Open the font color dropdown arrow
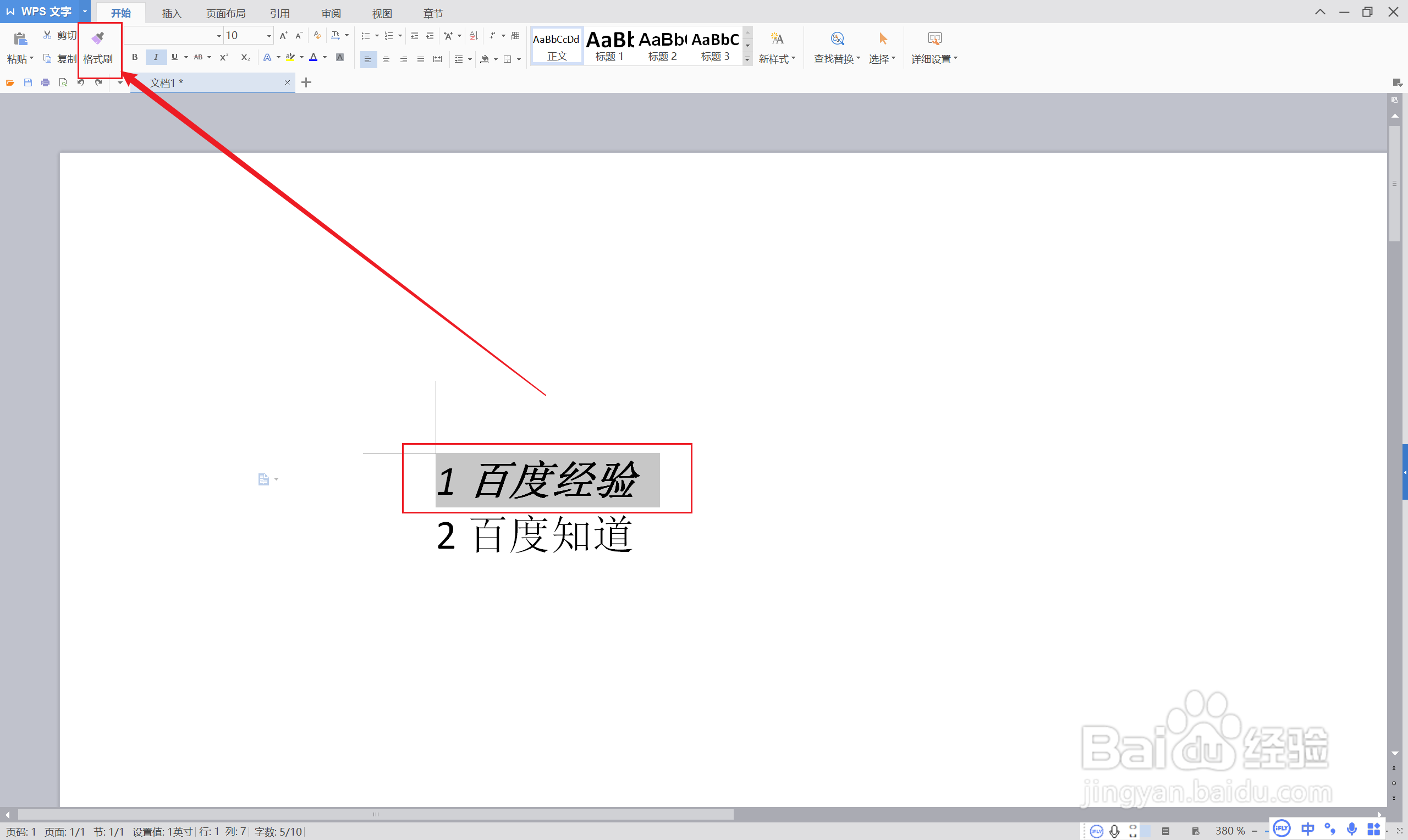The width and height of the screenshot is (1408, 840). pyautogui.click(x=324, y=57)
